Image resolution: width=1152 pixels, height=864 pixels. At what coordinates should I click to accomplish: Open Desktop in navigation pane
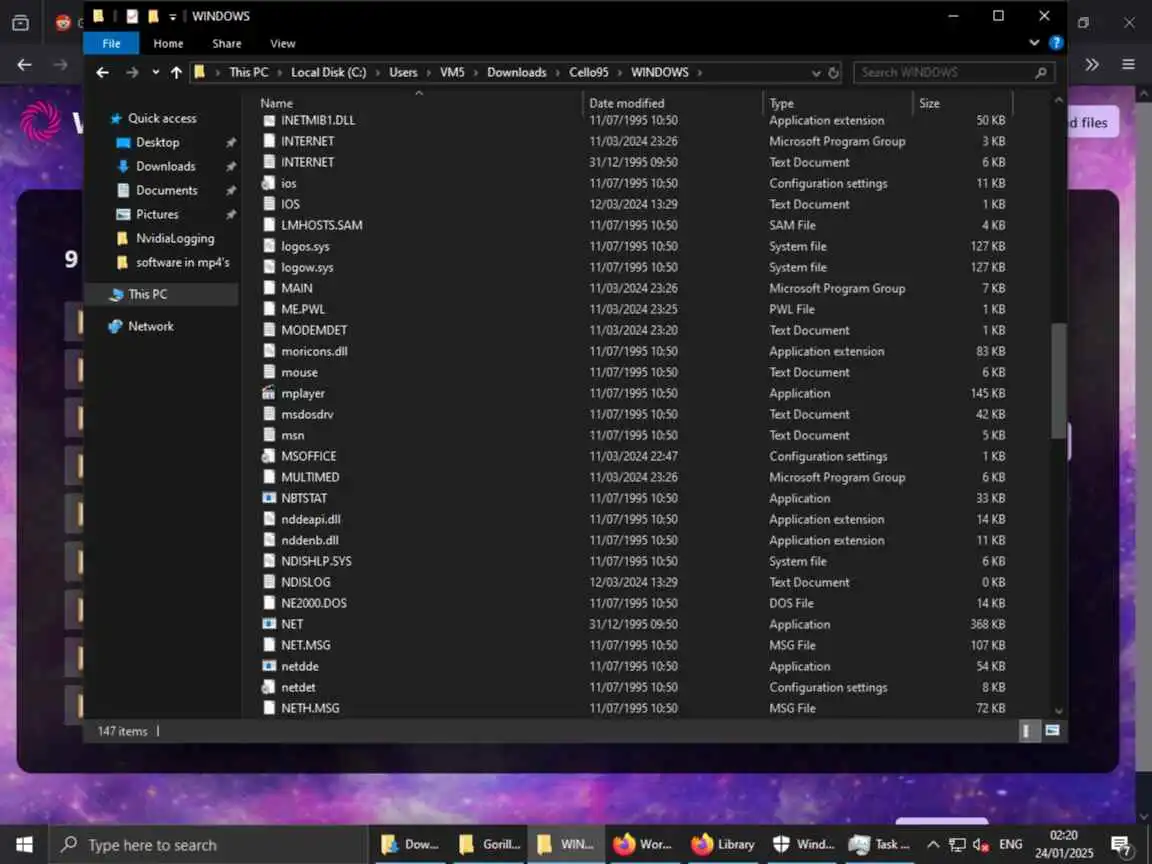[x=157, y=143]
